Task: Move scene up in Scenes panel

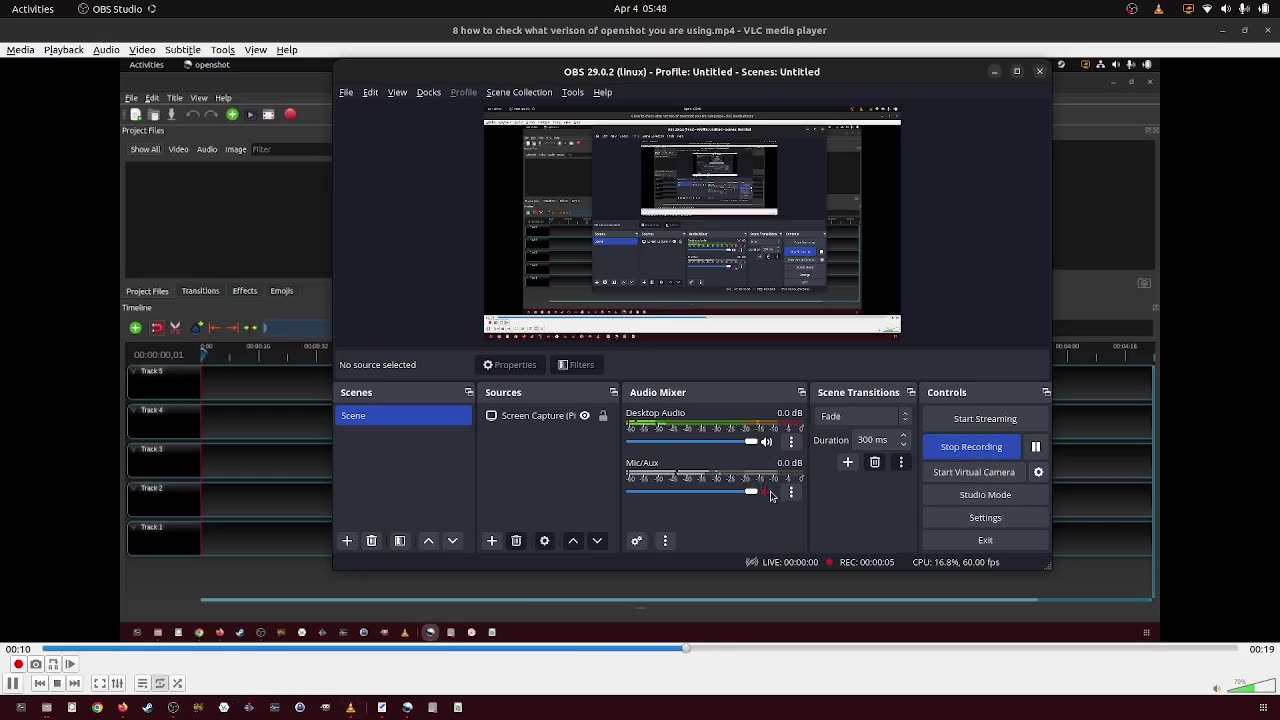Action: coord(429,541)
